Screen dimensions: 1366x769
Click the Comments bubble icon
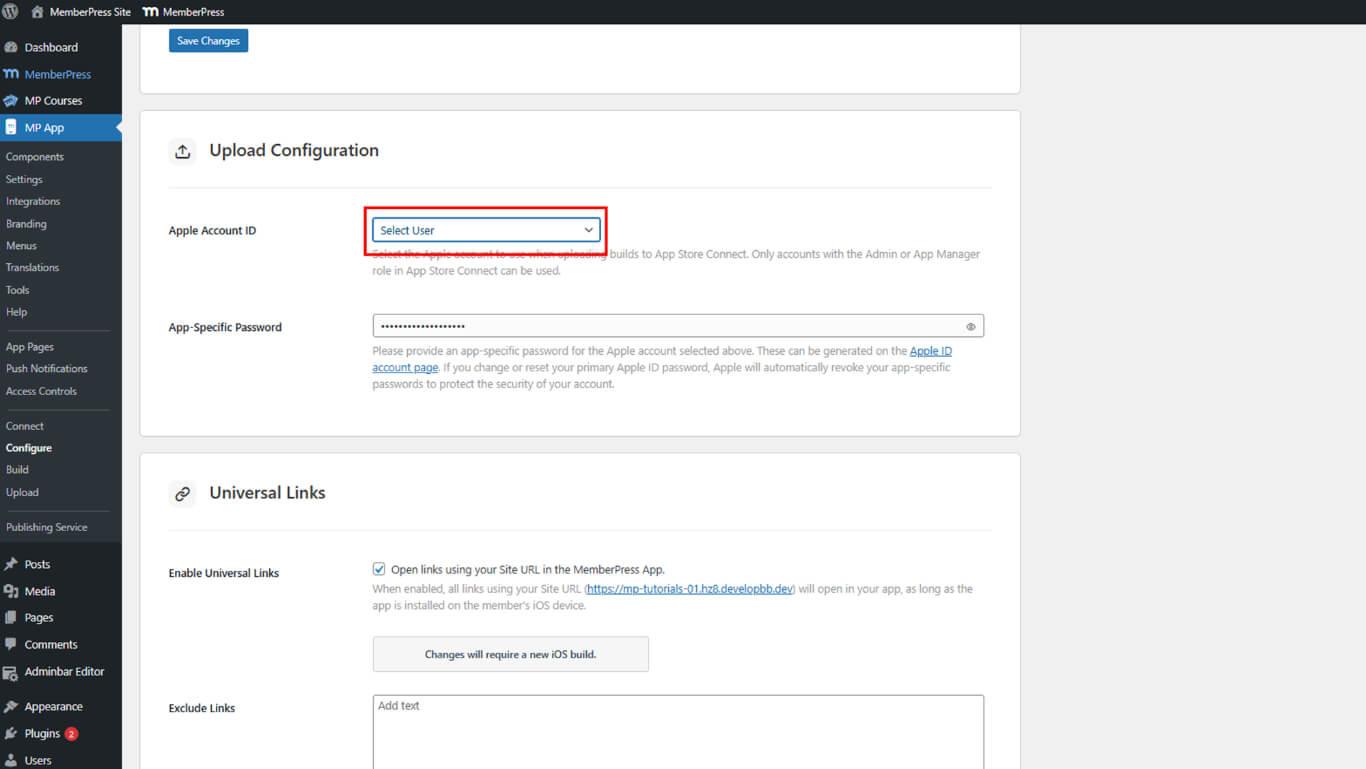coord(11,645)
